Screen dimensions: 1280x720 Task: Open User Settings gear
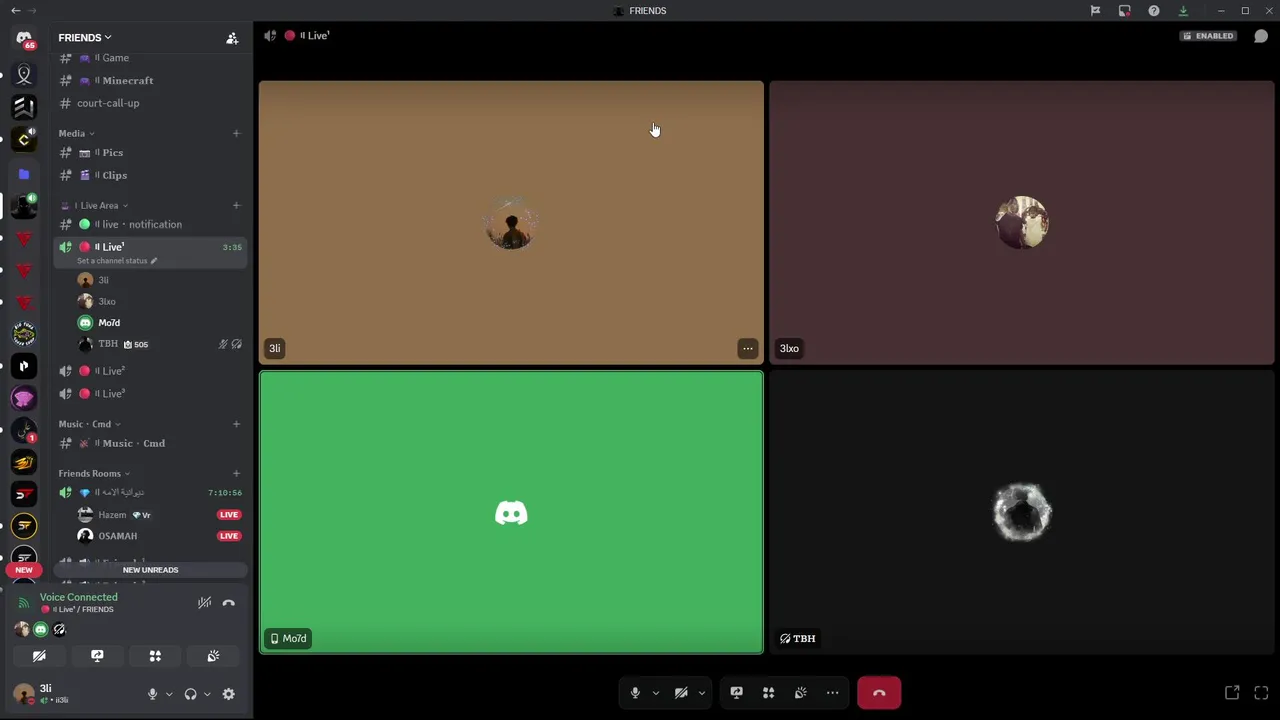229,694
